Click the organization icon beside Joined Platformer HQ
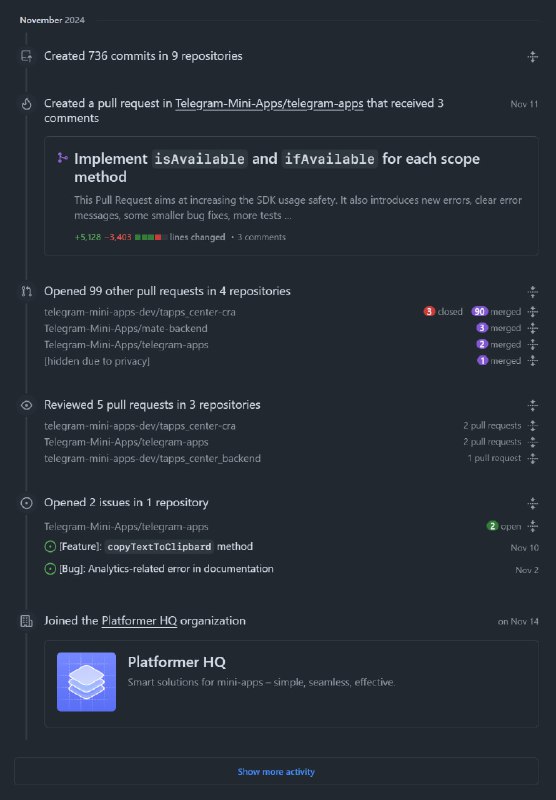This screenshot has width=556, height=800. coord(27,621)
